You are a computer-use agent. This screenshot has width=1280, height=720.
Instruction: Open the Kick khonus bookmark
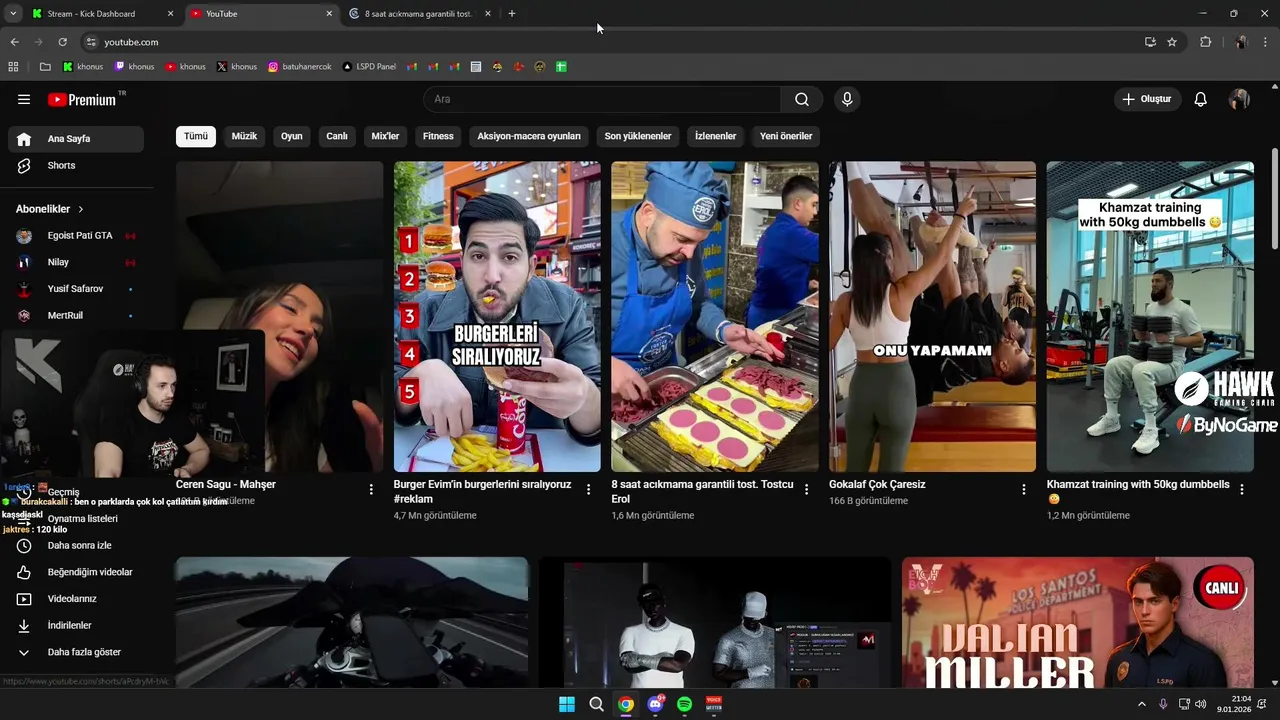click(83, 67)
